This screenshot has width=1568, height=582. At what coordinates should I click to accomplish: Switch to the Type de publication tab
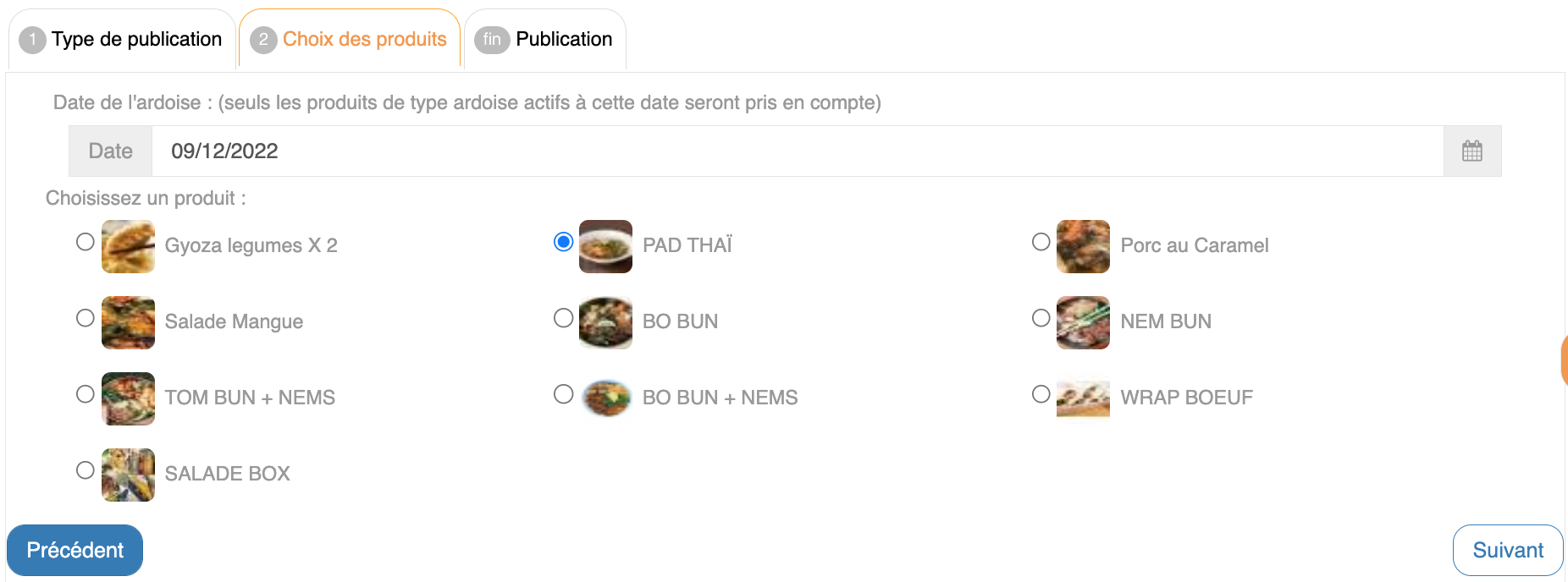coord(122,40)
